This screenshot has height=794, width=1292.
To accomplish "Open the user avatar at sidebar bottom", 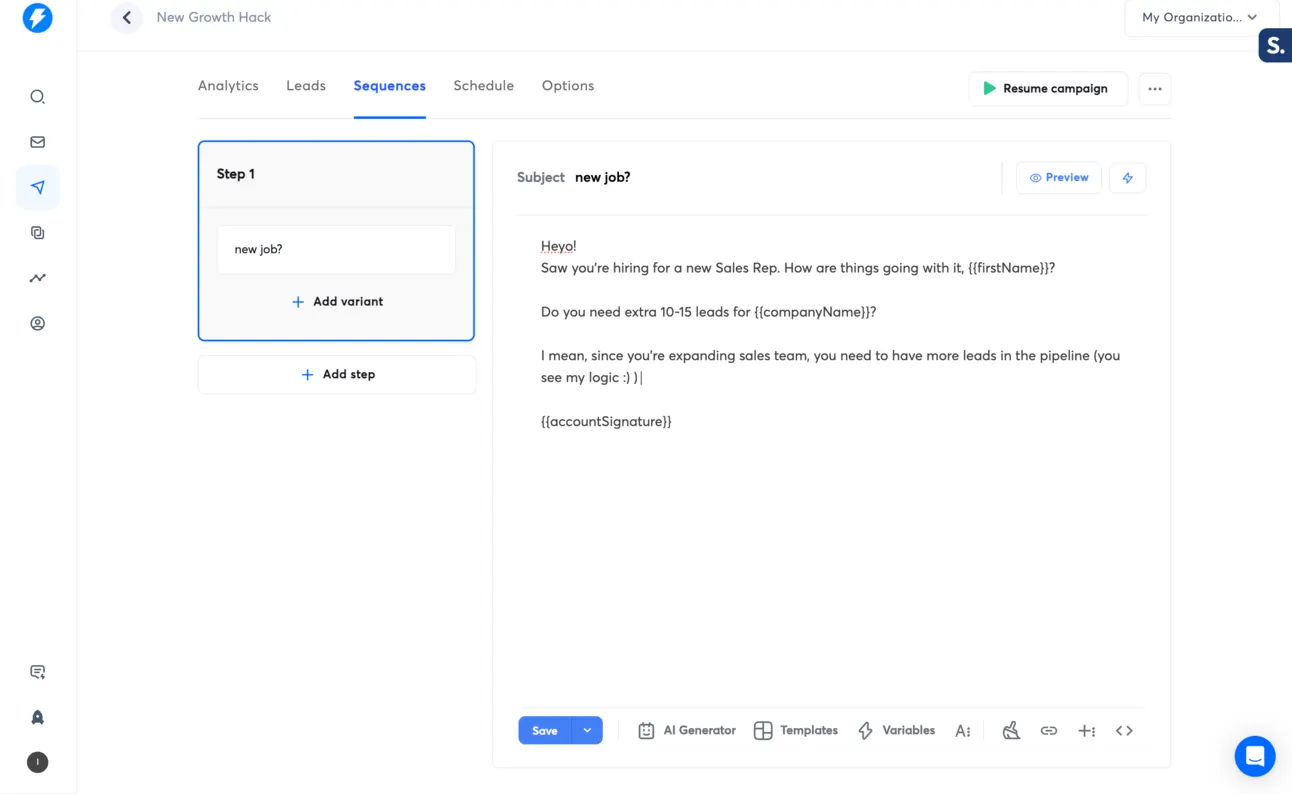I will point(38,762).
